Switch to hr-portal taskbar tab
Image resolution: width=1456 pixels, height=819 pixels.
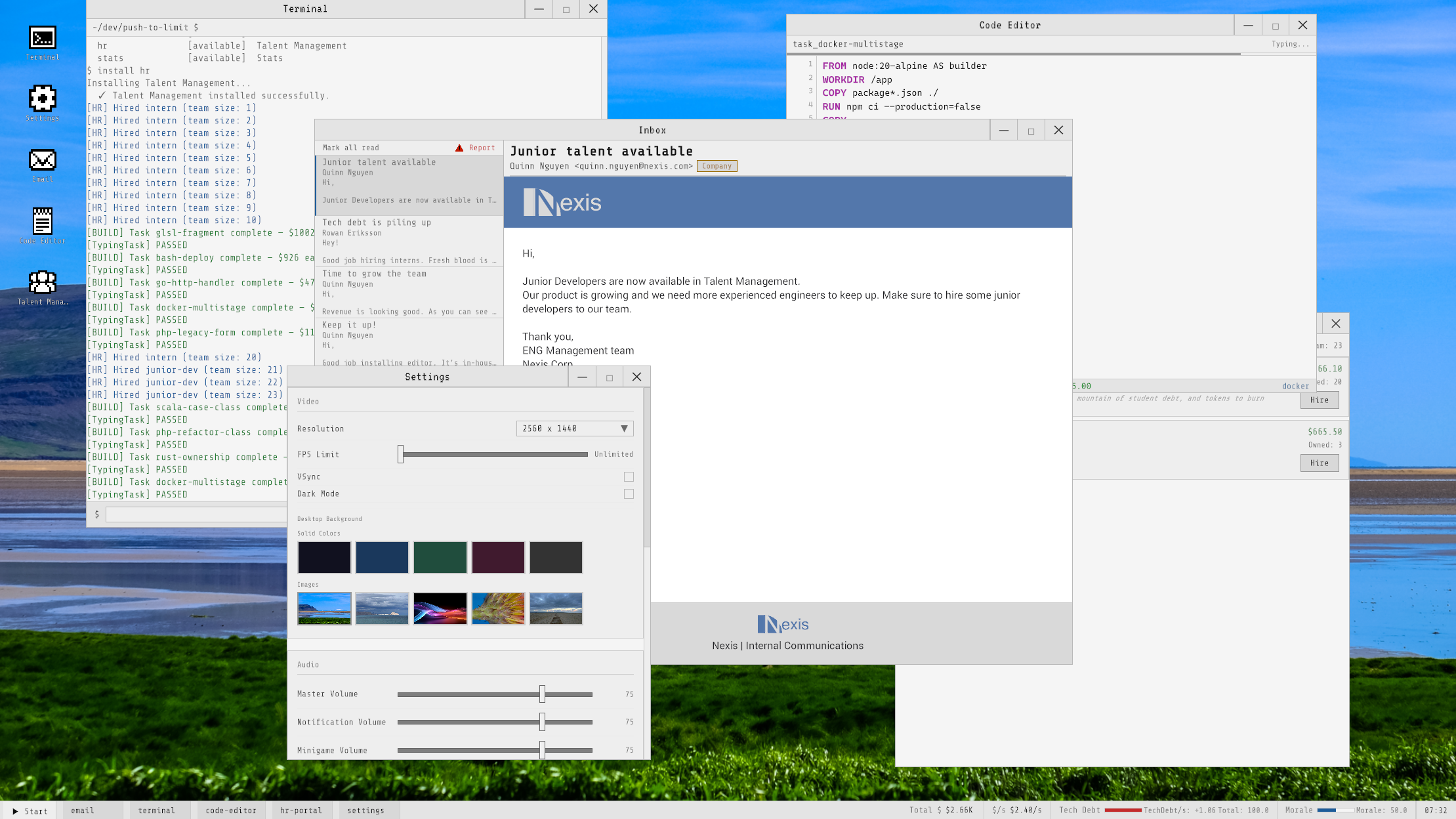click(x=301, y=810)
